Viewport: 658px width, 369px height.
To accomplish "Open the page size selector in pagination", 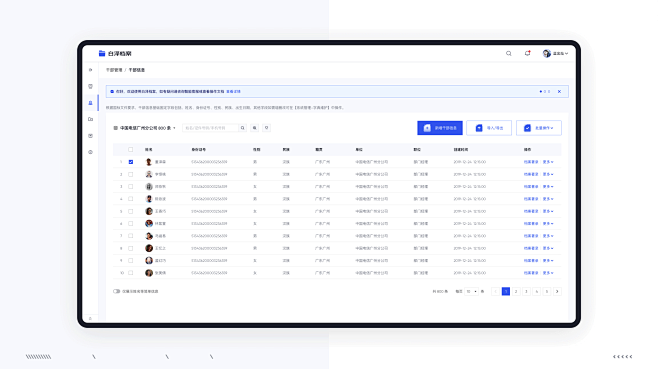I will [x=471, y=291].
